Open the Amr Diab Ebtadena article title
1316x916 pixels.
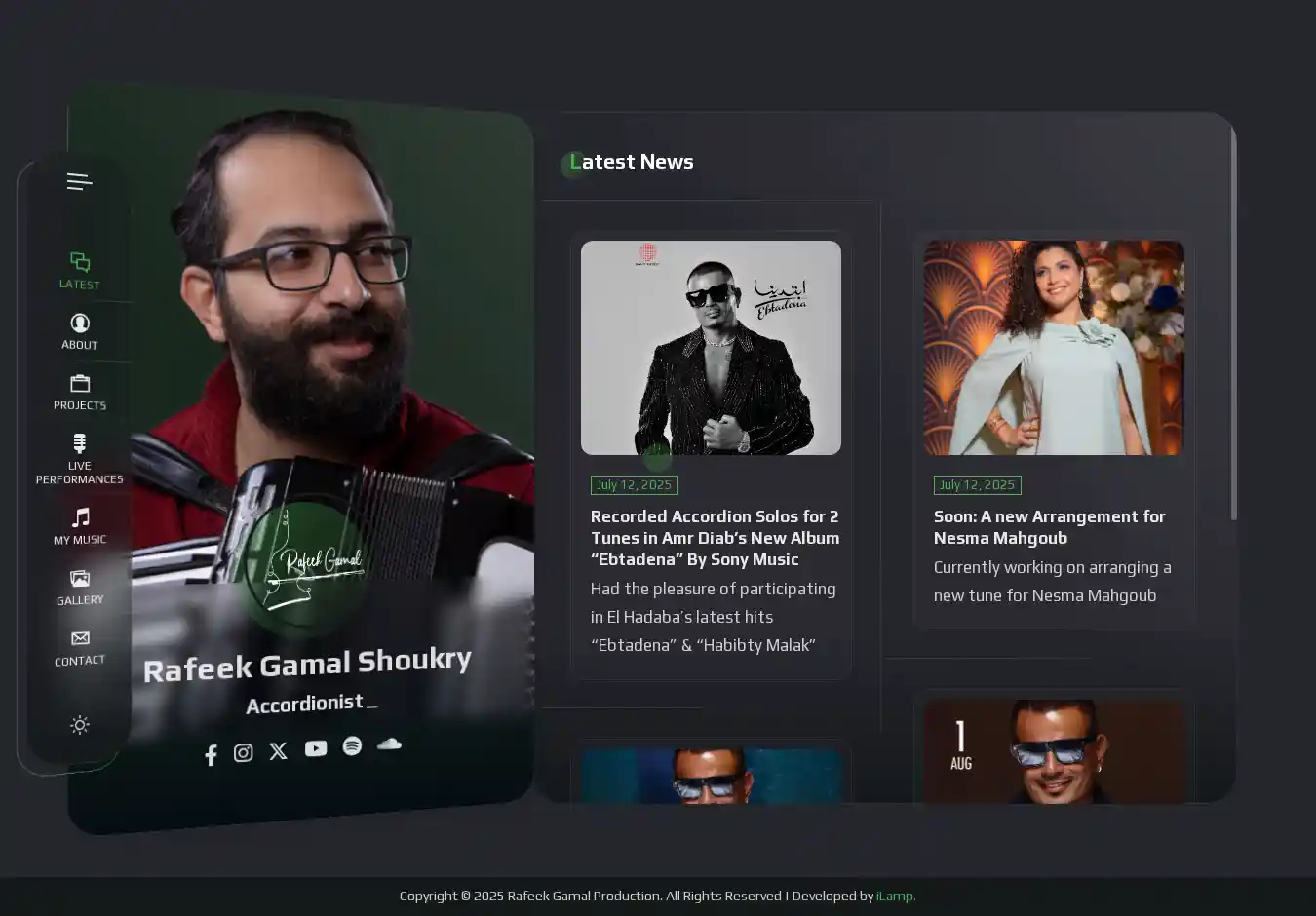pyautogui.click(x=715, y=538)
